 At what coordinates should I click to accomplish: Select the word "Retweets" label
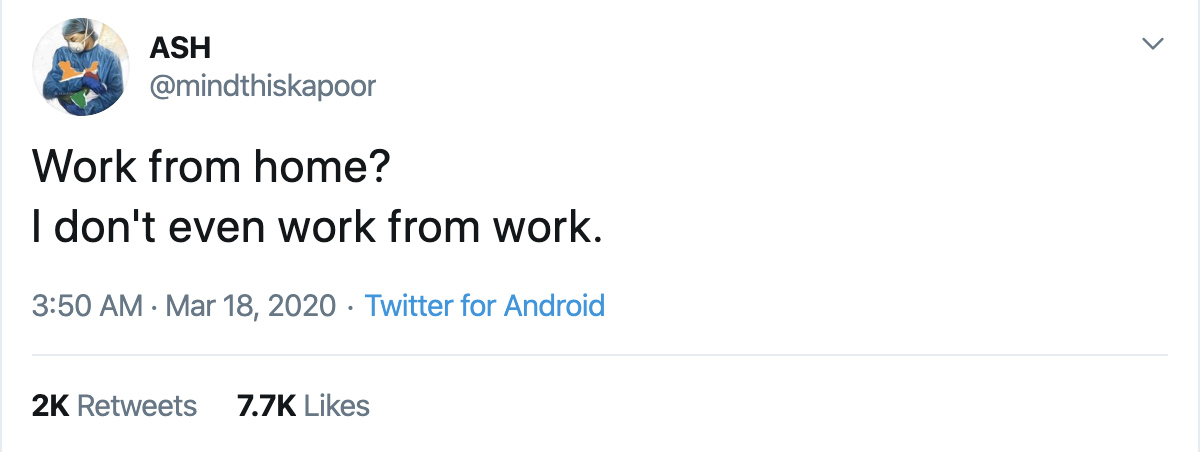coord(137,405)
